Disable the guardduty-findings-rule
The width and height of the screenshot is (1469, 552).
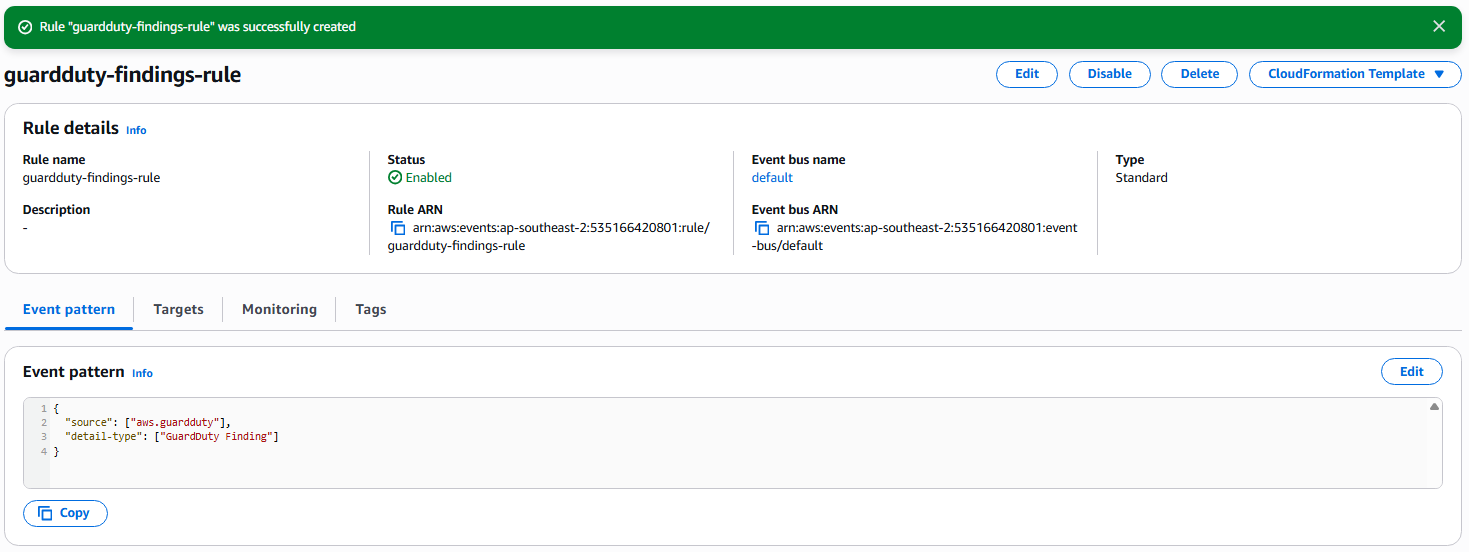pos(1110,74)
